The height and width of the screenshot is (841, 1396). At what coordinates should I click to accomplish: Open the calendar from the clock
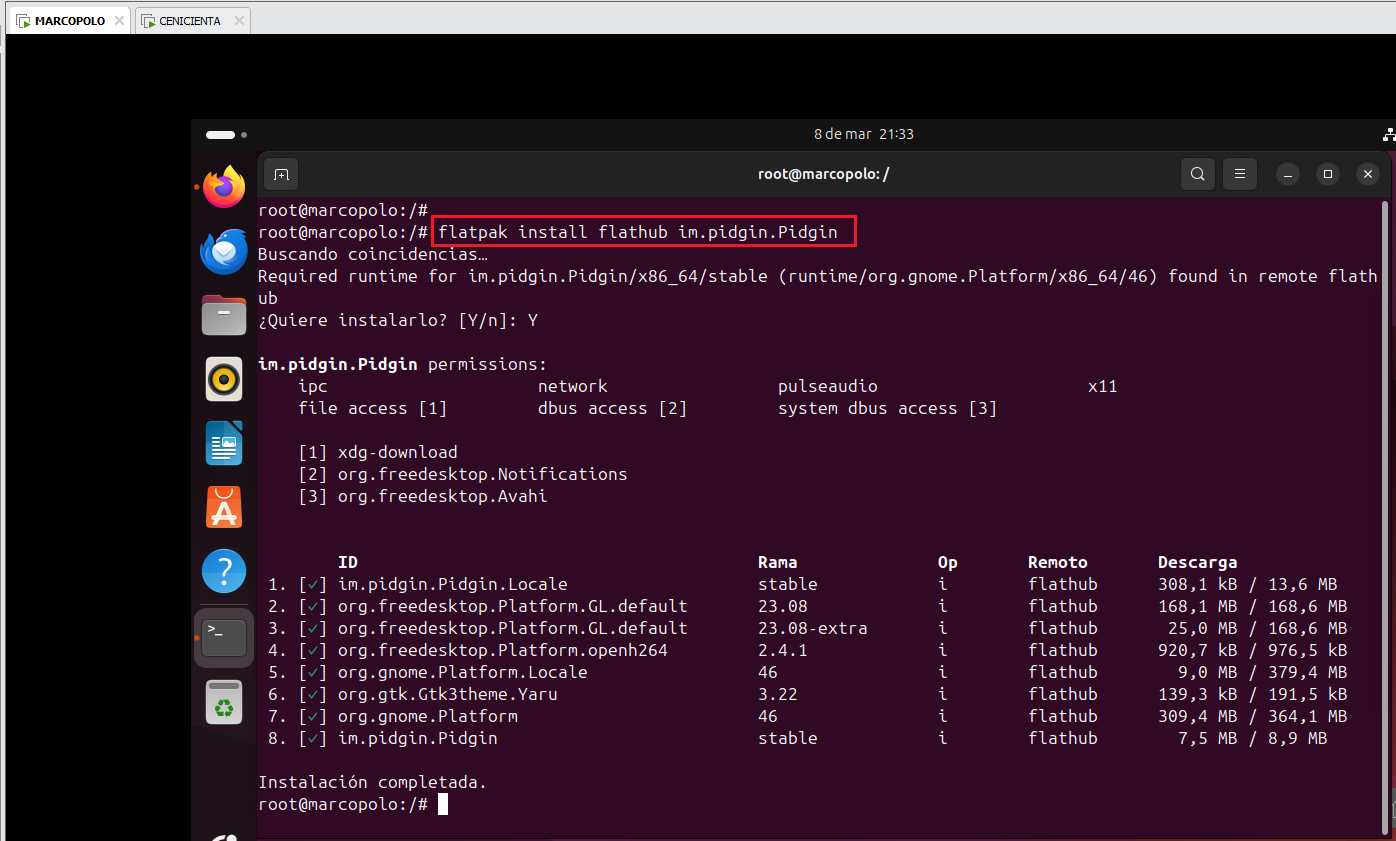click(863, 134)
